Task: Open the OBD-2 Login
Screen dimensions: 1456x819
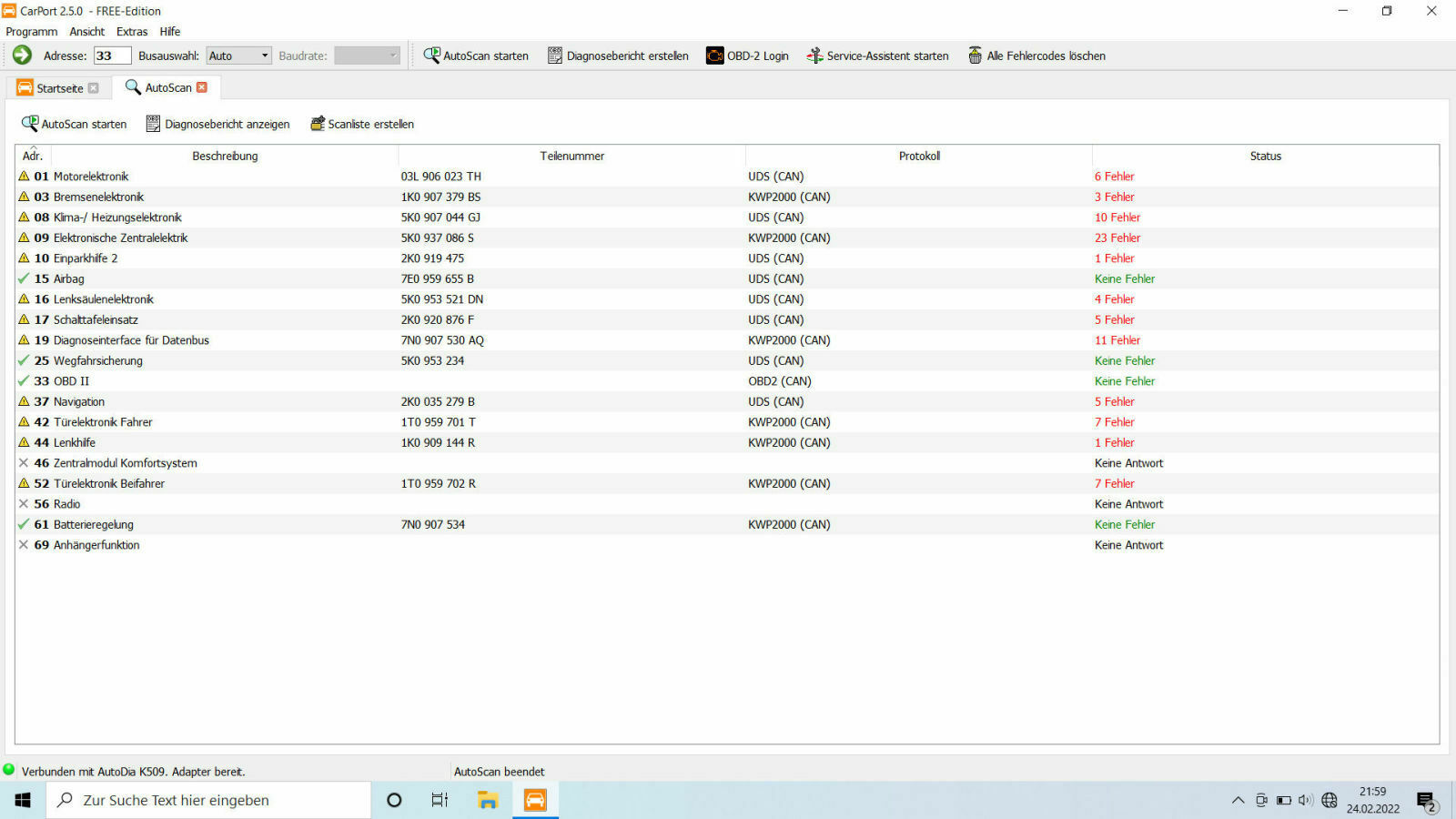Action: (747, 56)
